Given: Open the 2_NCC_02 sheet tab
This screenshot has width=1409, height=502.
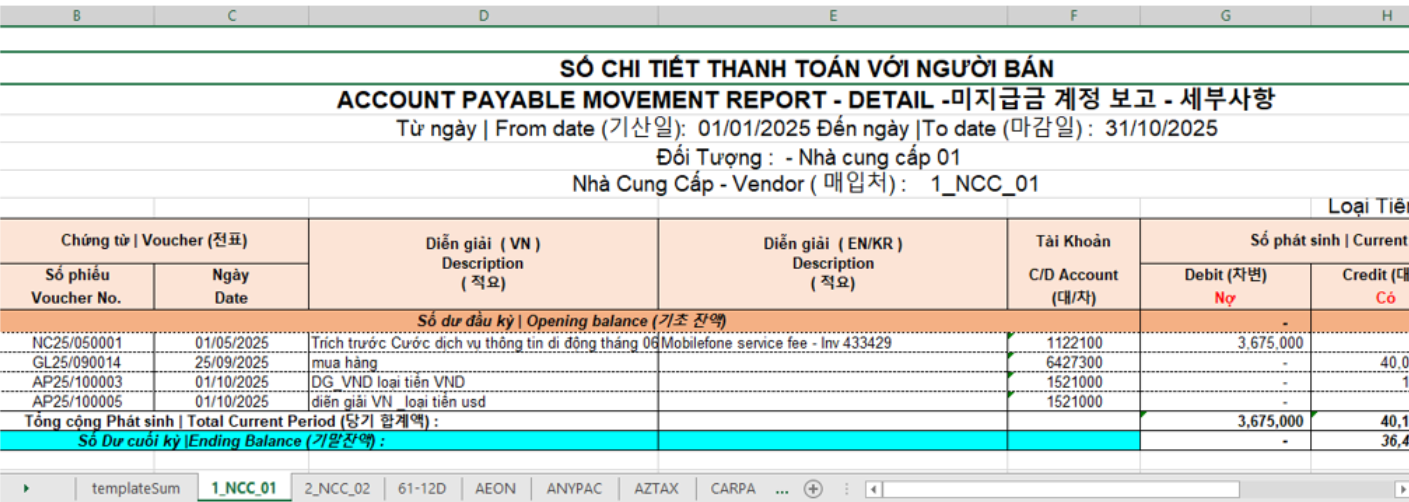Looking at the screenshot, I should point(337,489).
